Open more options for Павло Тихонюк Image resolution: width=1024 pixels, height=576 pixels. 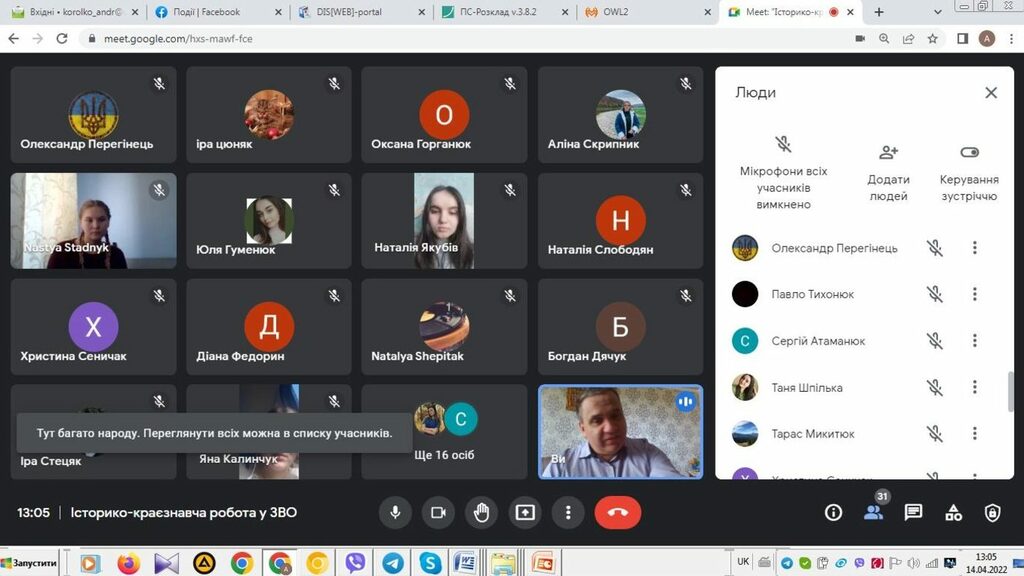tap(975, 294)
